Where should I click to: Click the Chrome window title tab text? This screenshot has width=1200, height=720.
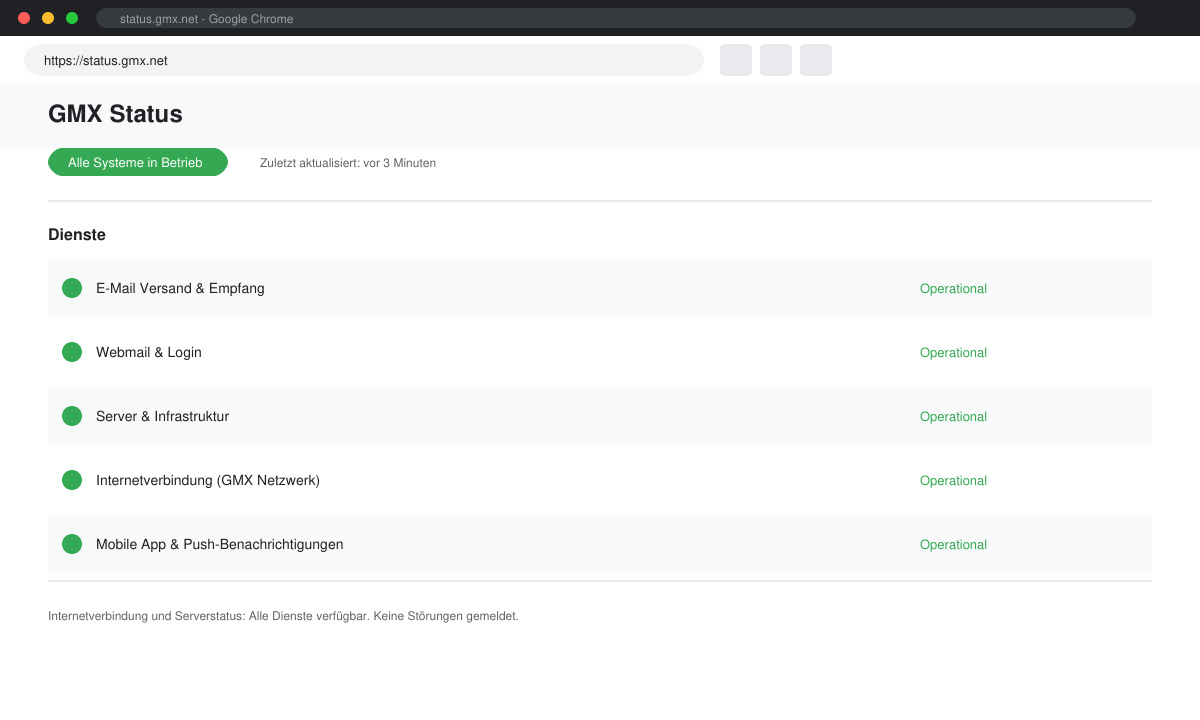(206, 18)
